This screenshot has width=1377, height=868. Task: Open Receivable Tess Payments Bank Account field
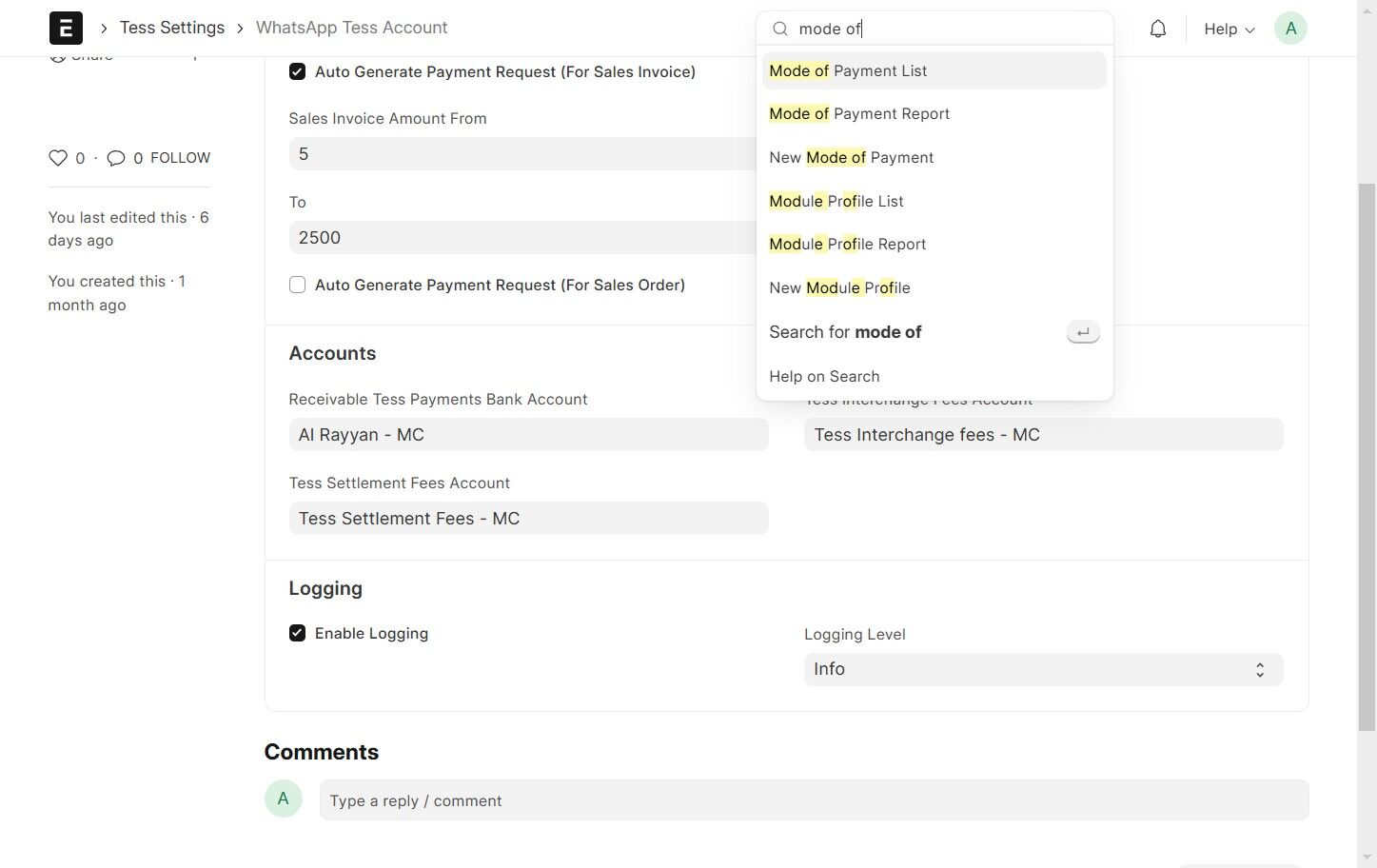[528, 435]
